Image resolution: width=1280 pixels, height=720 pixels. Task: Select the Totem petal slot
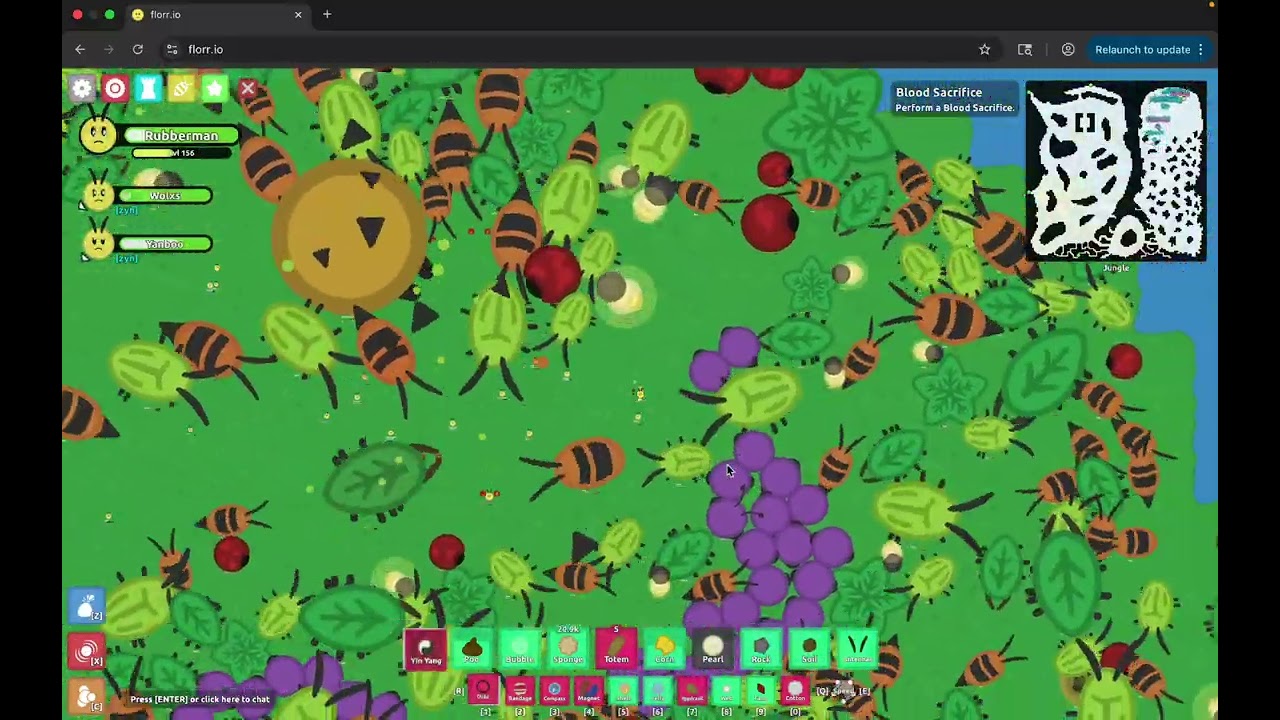point(616,648)
